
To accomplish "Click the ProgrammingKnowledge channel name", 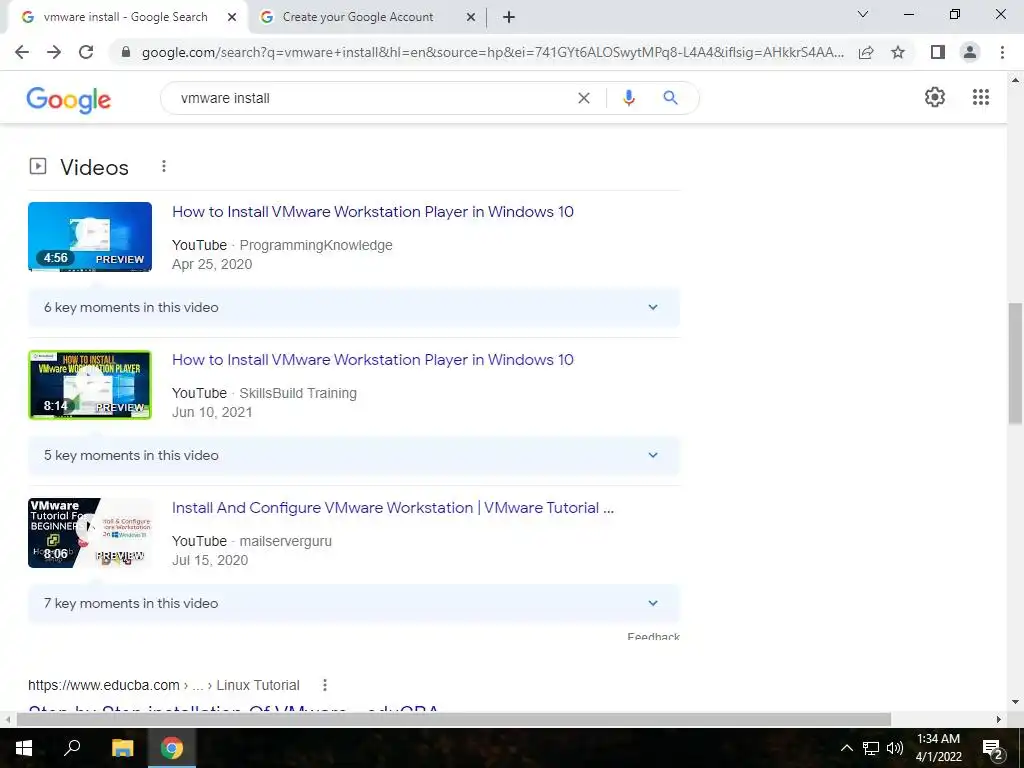I will click(316, 246).
